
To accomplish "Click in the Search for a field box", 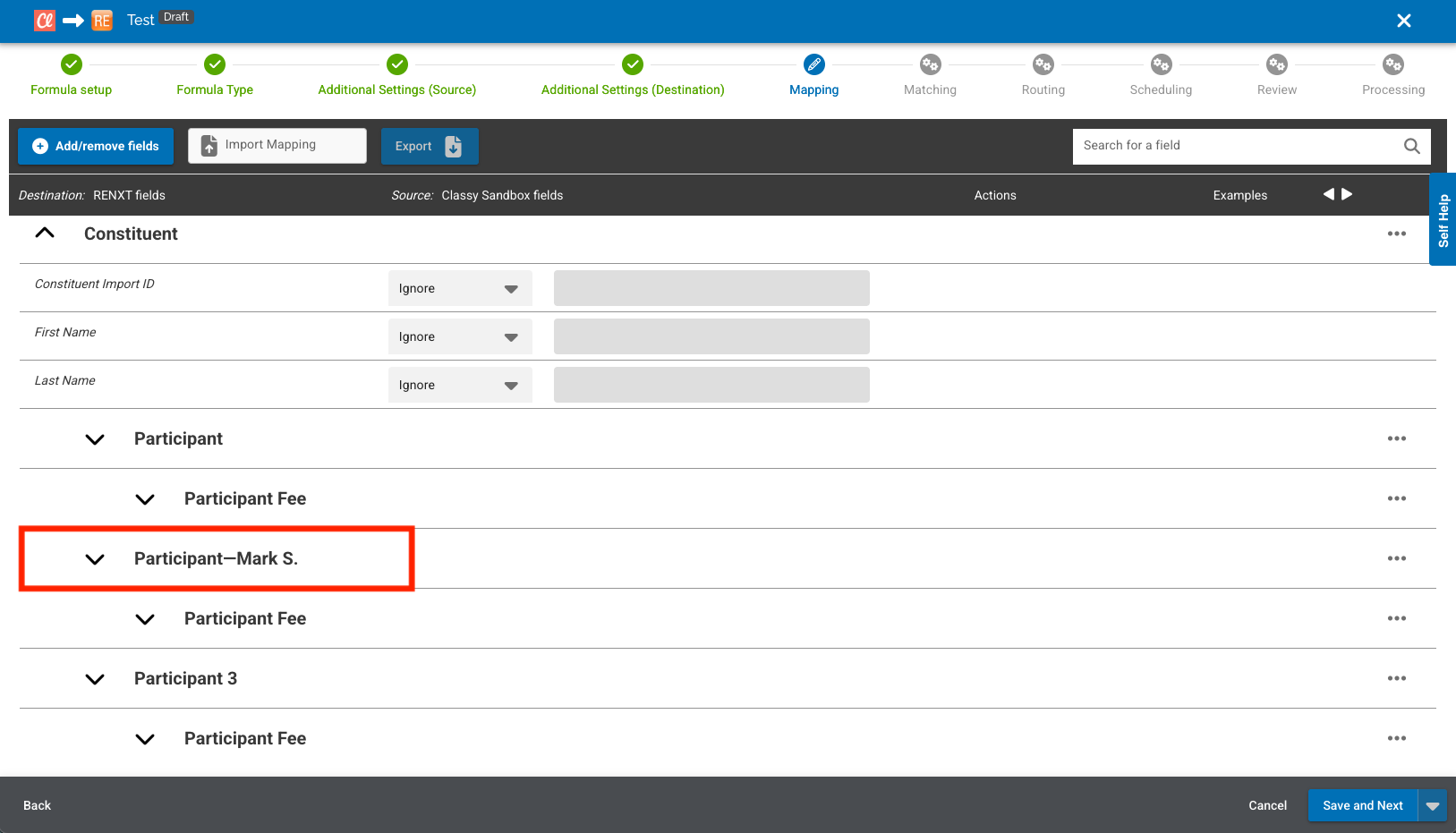I will (1235, 146).
